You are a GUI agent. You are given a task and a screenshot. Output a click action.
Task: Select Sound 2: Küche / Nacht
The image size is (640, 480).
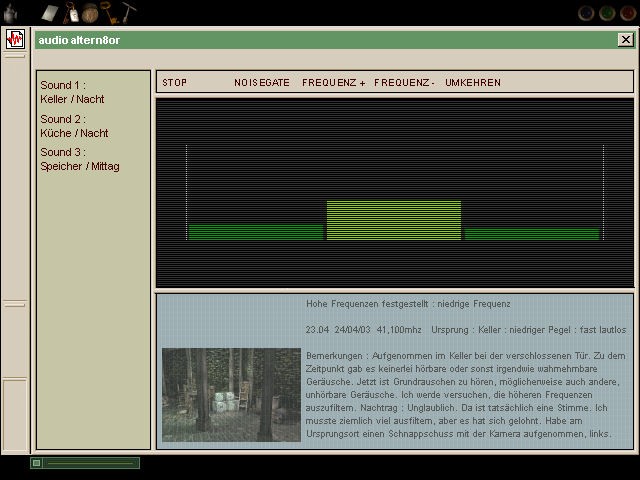pos(75,126)
